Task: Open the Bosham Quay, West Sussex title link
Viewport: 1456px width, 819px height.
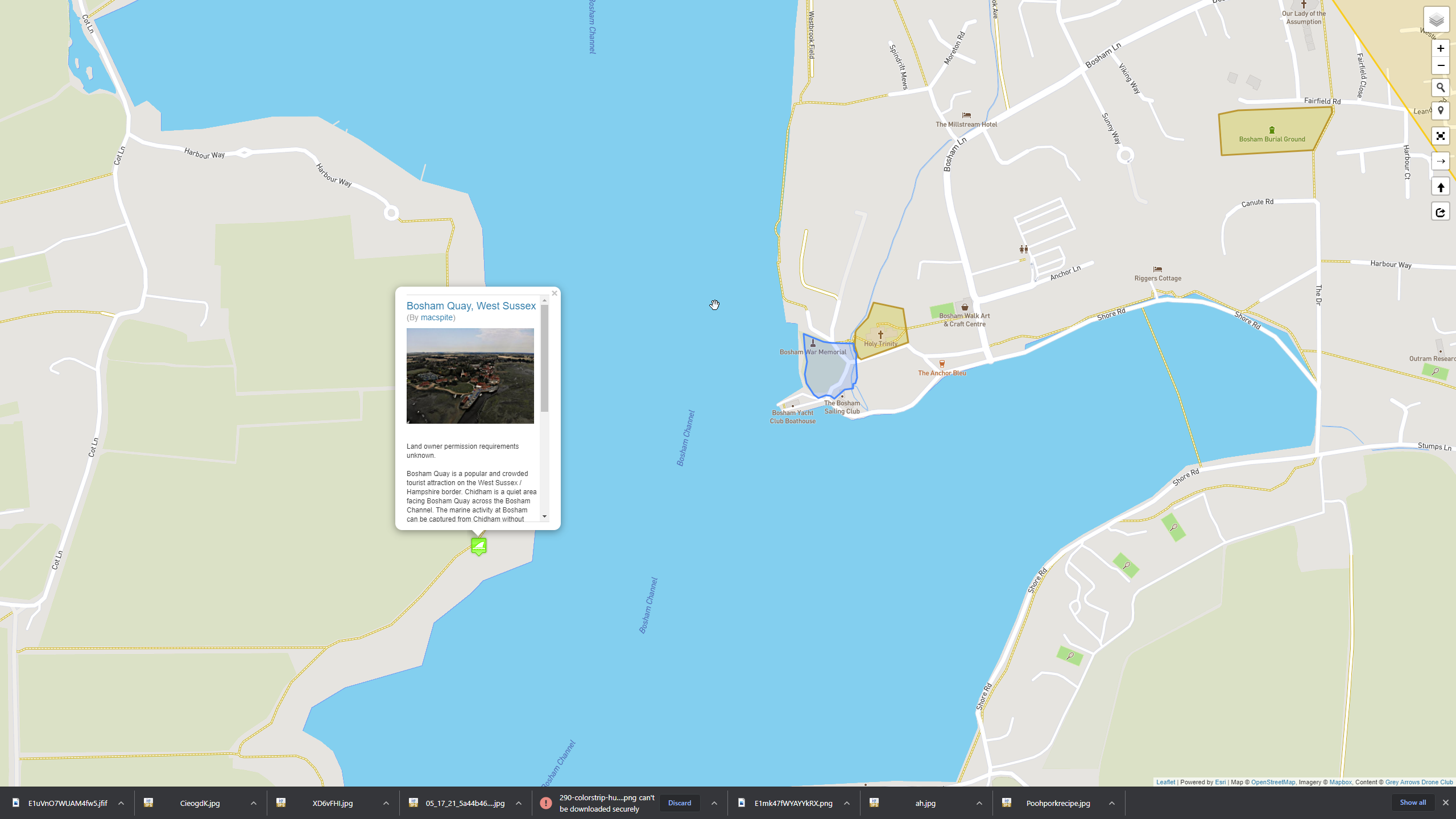Action: click(471, 306)
